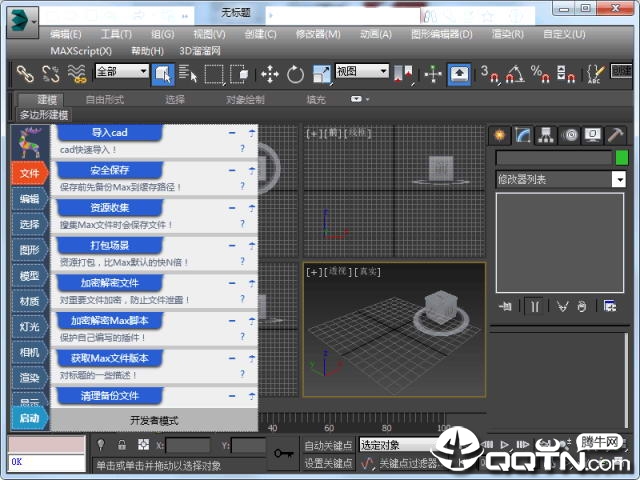Activate the Select and Move tool
This screenshot has height=480, width=640.
(269, 73)
